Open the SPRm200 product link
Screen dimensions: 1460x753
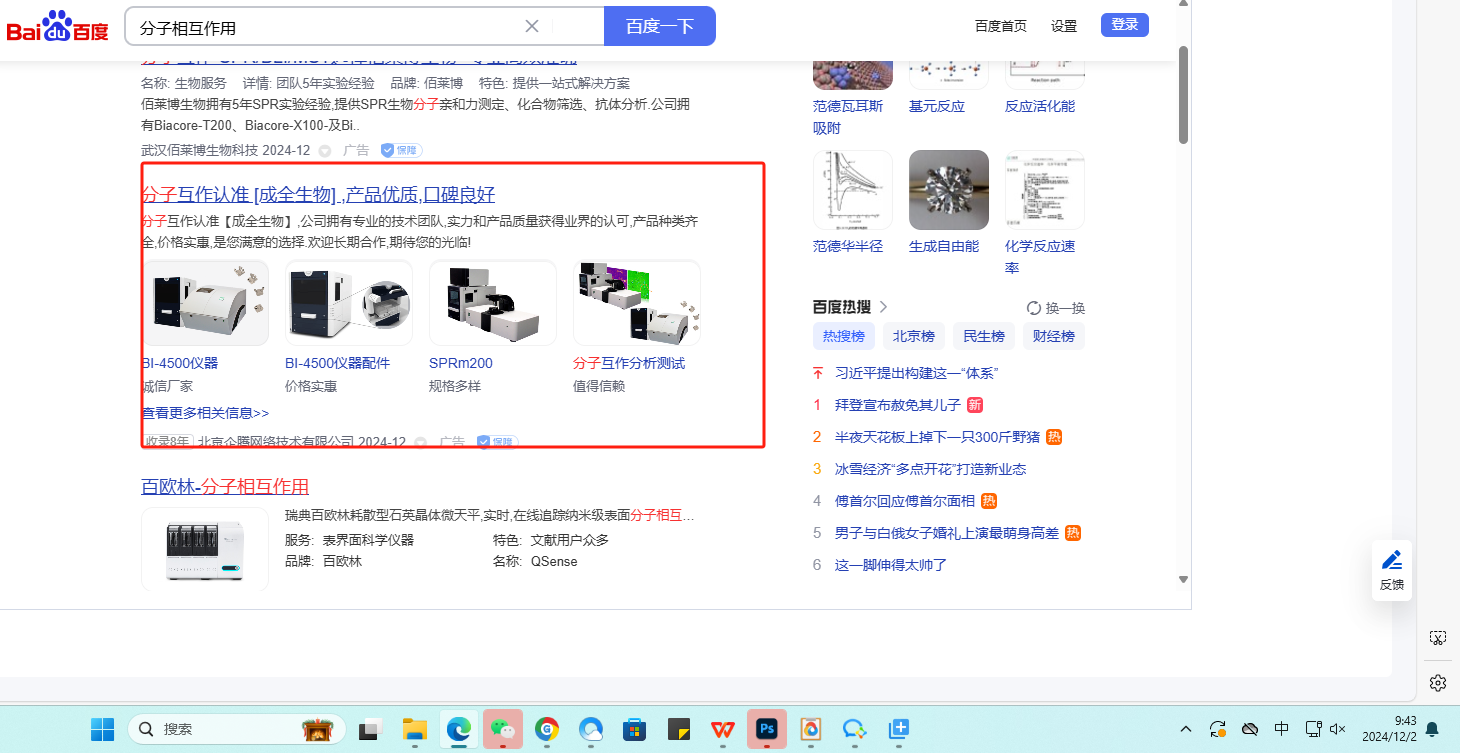(461, 363)
